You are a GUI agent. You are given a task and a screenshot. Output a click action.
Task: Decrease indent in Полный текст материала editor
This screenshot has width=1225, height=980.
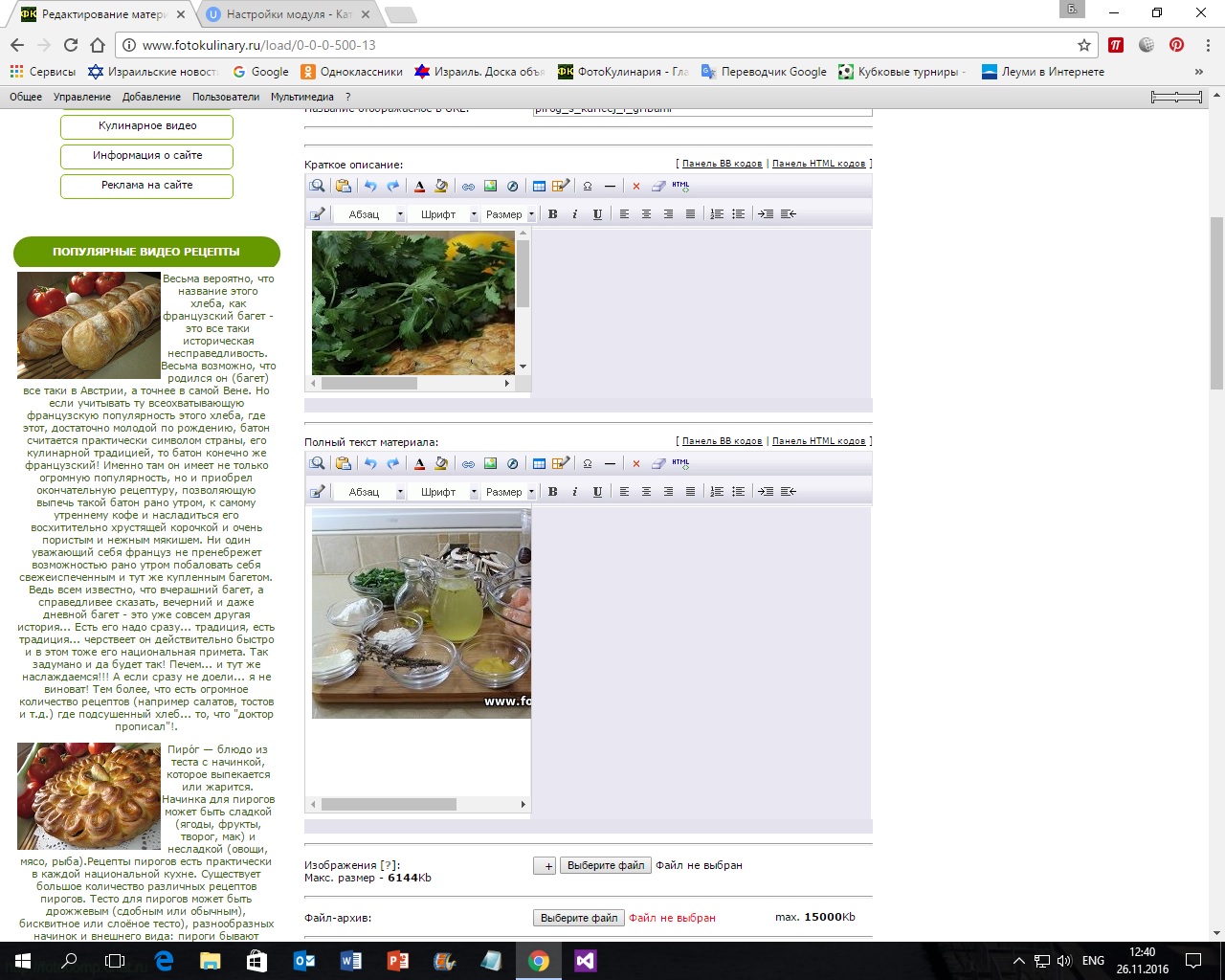tap(788, 492)
